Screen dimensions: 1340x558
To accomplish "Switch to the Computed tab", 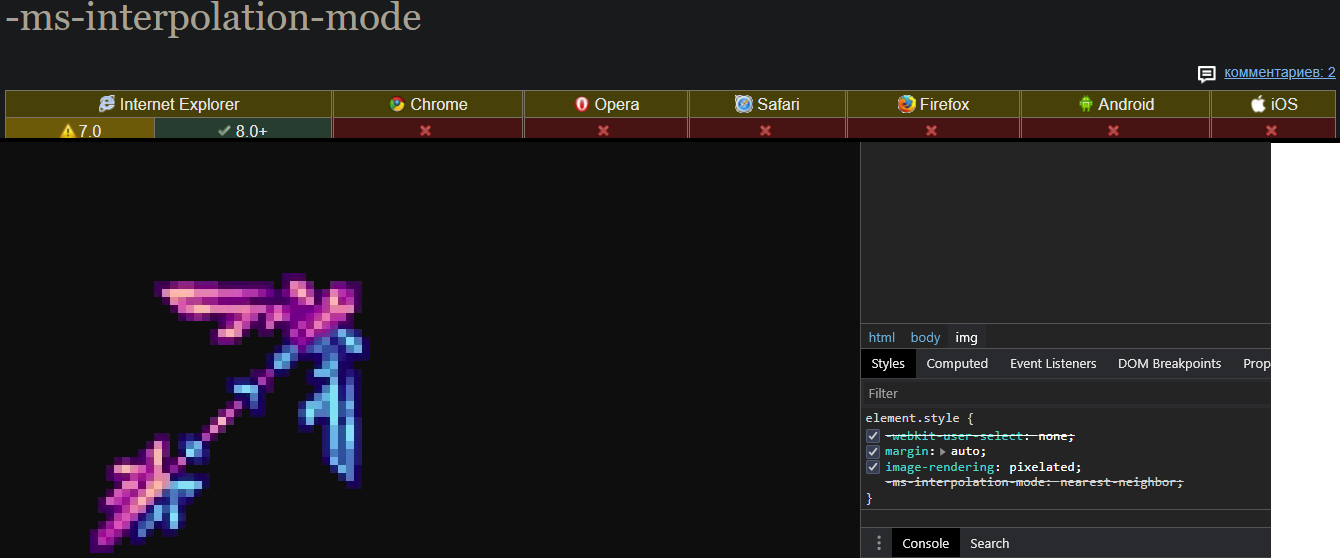I will coord(957,364).
